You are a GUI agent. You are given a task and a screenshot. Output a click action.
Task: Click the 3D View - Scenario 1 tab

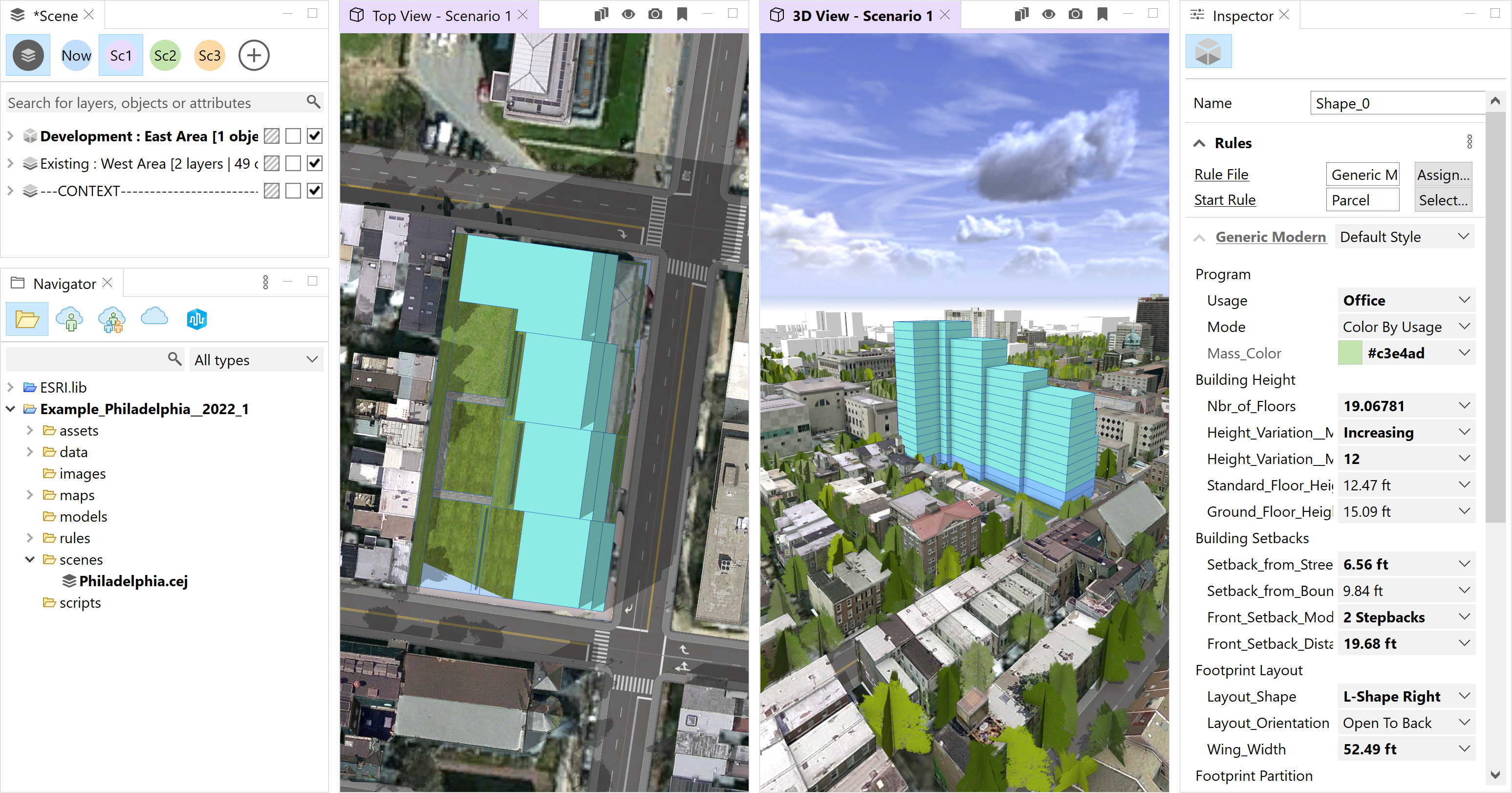pos(861,13)
